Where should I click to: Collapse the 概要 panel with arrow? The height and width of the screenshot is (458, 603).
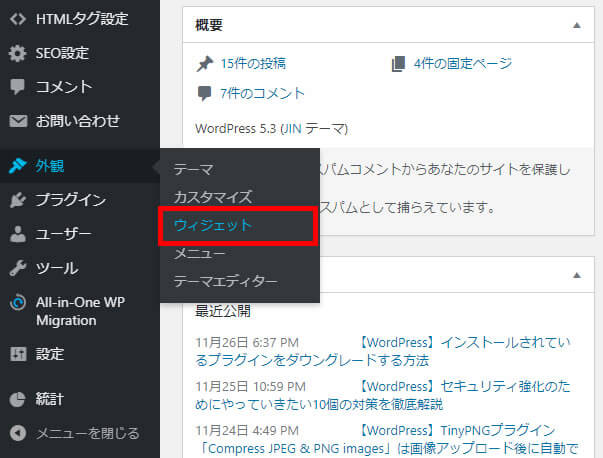[576, 25]
